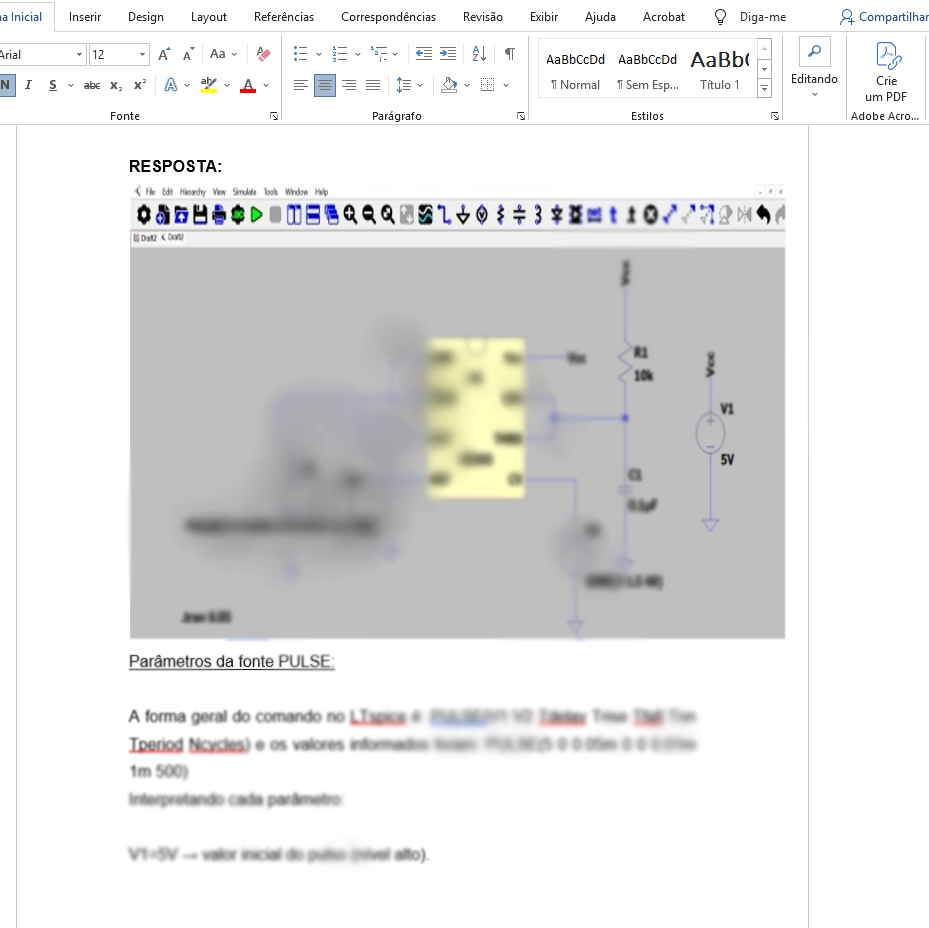The image size is (929, 928).
Task: Apply strikethrough formatting
Action: tap(92, 85)
